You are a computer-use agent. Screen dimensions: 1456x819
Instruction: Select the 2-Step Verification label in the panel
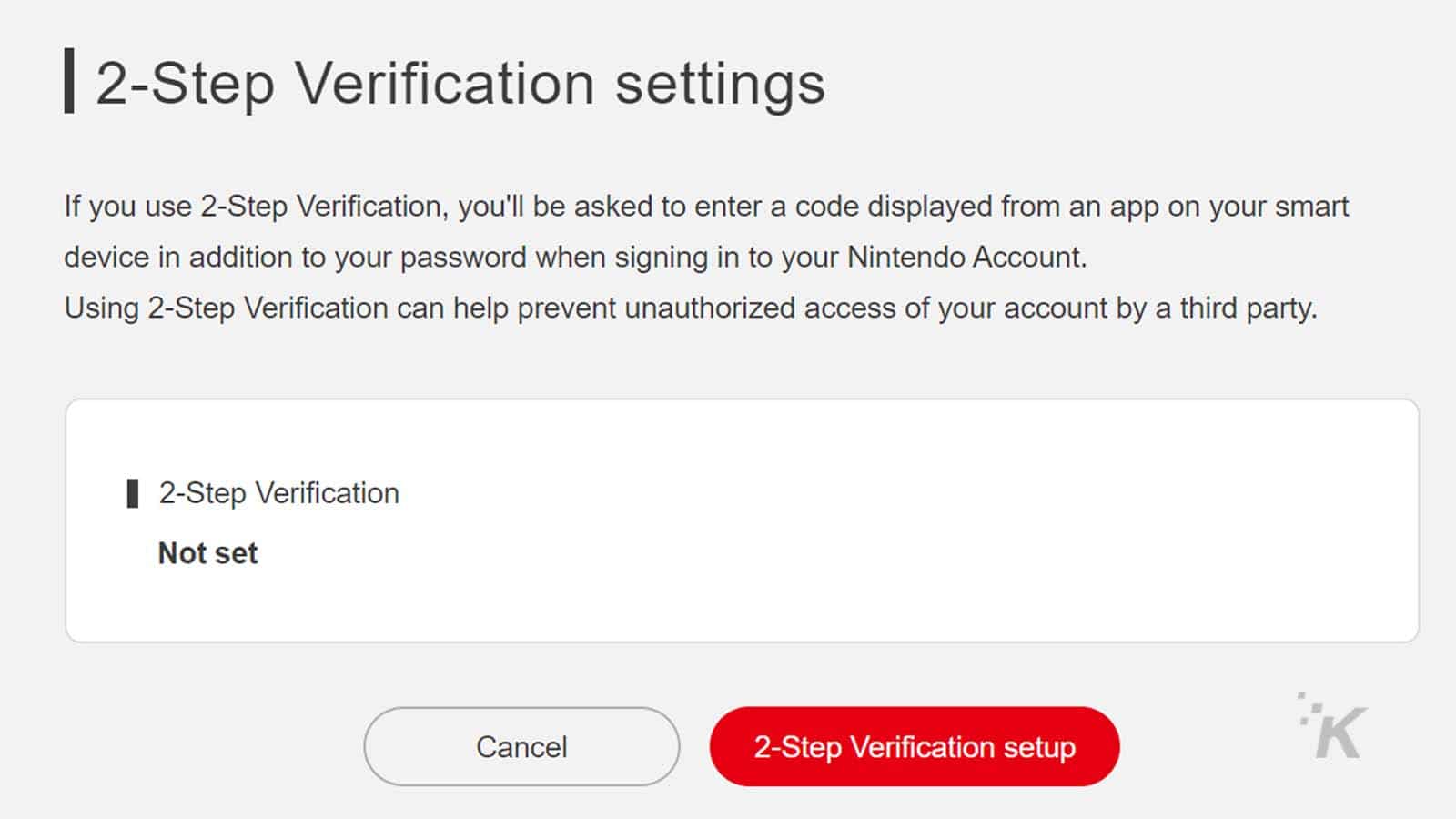pos(278,493)
